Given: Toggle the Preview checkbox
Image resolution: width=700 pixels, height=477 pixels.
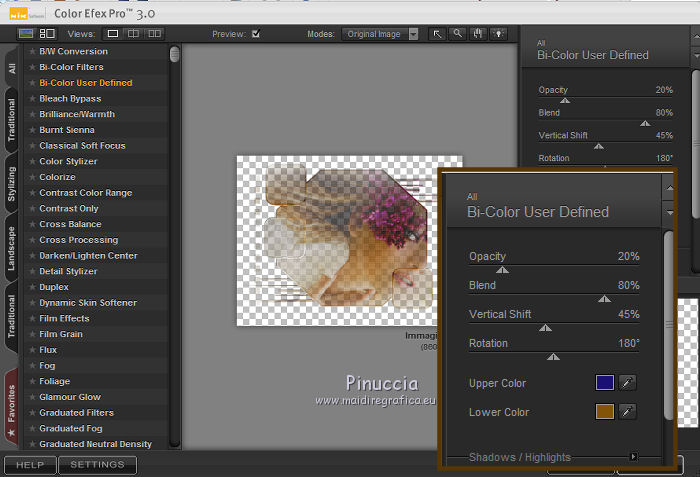Looking at the screenshot, I should click(x=256, y=34).
